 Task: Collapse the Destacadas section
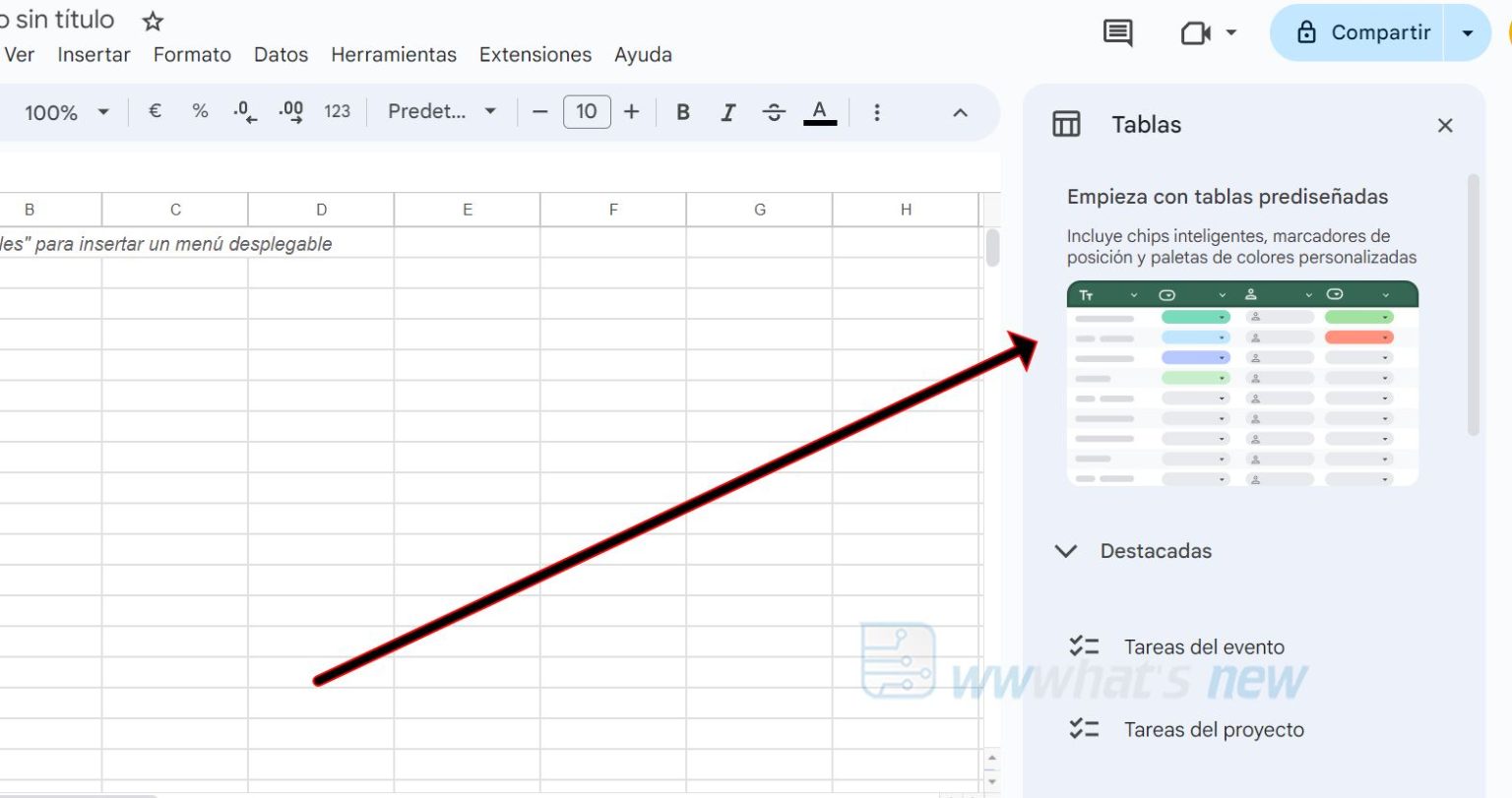(x=1066, y=551)
